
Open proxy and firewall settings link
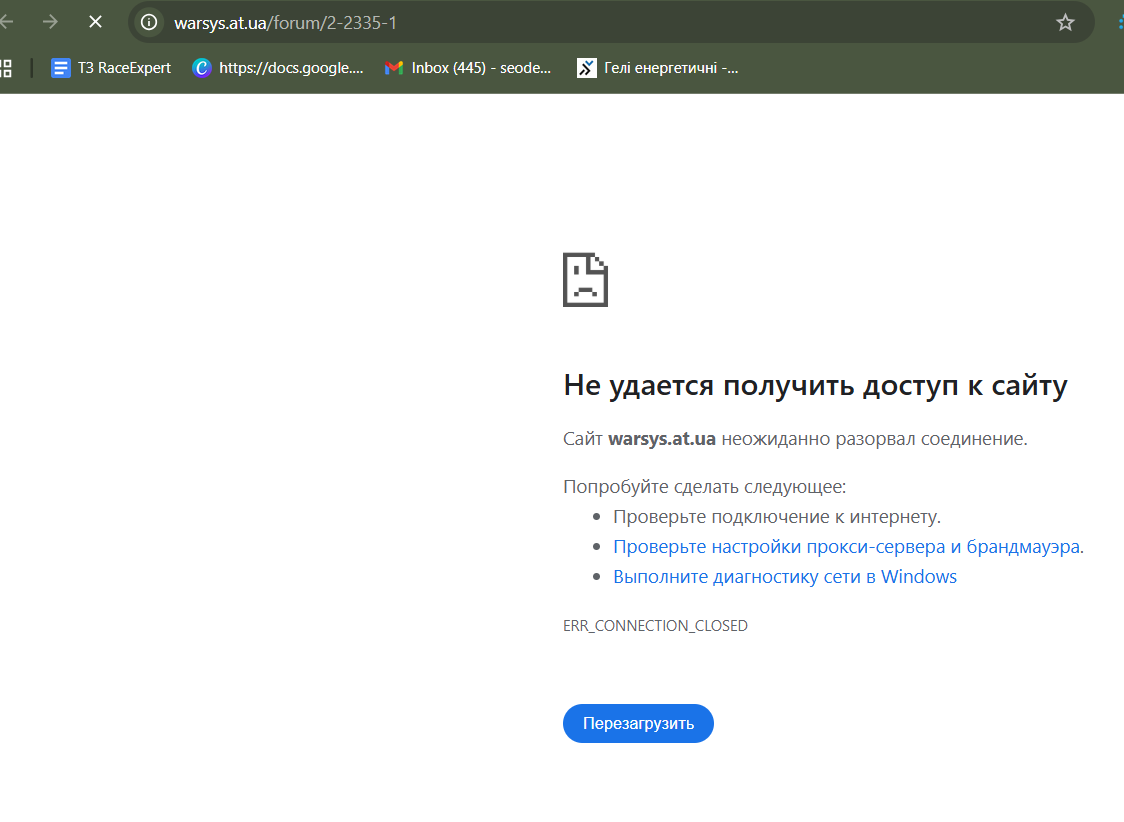[847, 547]
